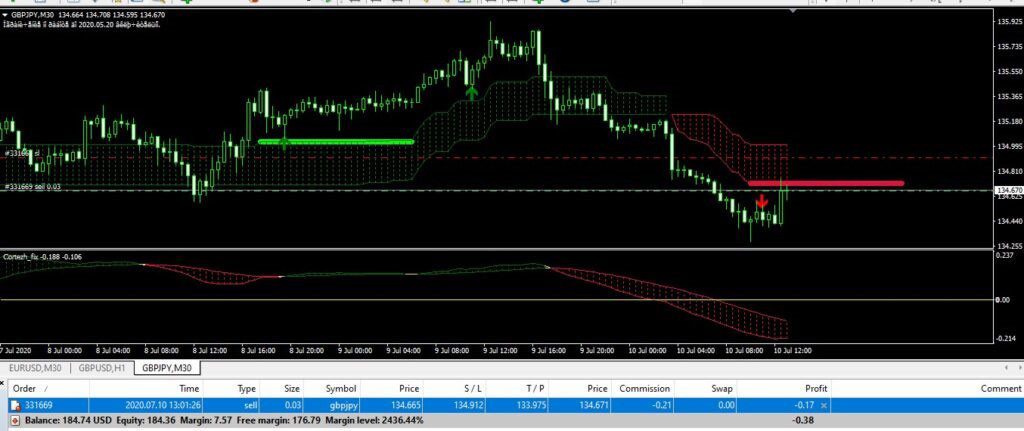1024x431 pixels.
Task: Click the Swap column header
Action: (705, 389)
